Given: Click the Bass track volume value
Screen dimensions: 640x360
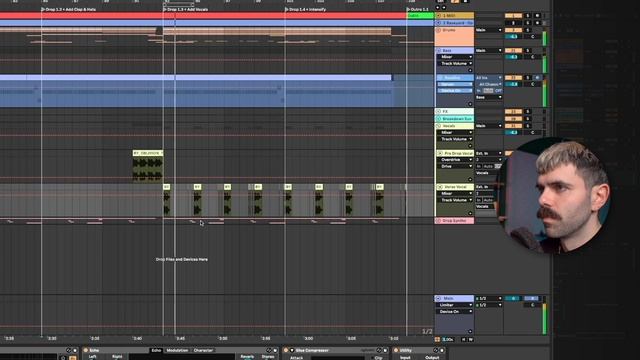Looking at the screenshot, I should [x=513, y=57].
